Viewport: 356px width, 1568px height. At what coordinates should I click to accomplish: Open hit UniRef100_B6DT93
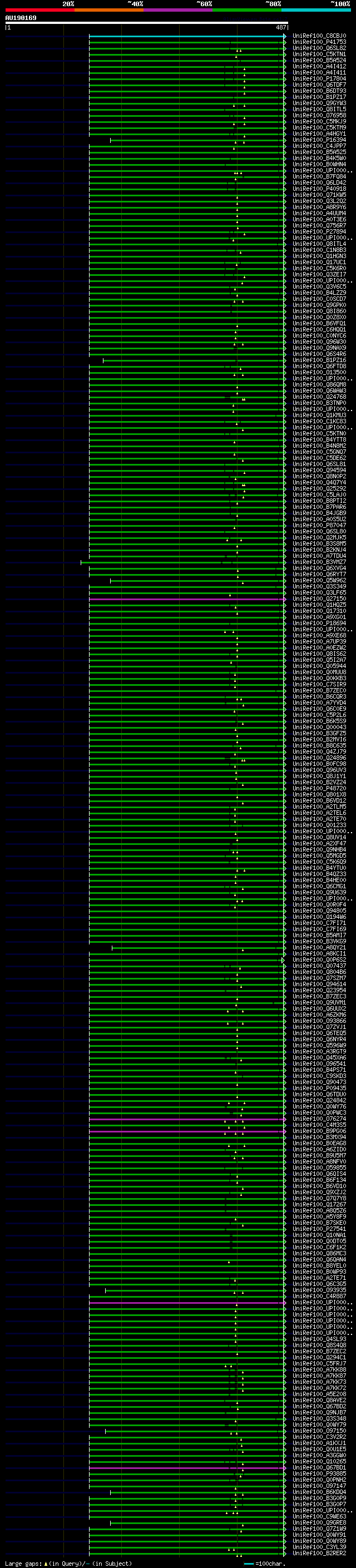coord(319,91)
